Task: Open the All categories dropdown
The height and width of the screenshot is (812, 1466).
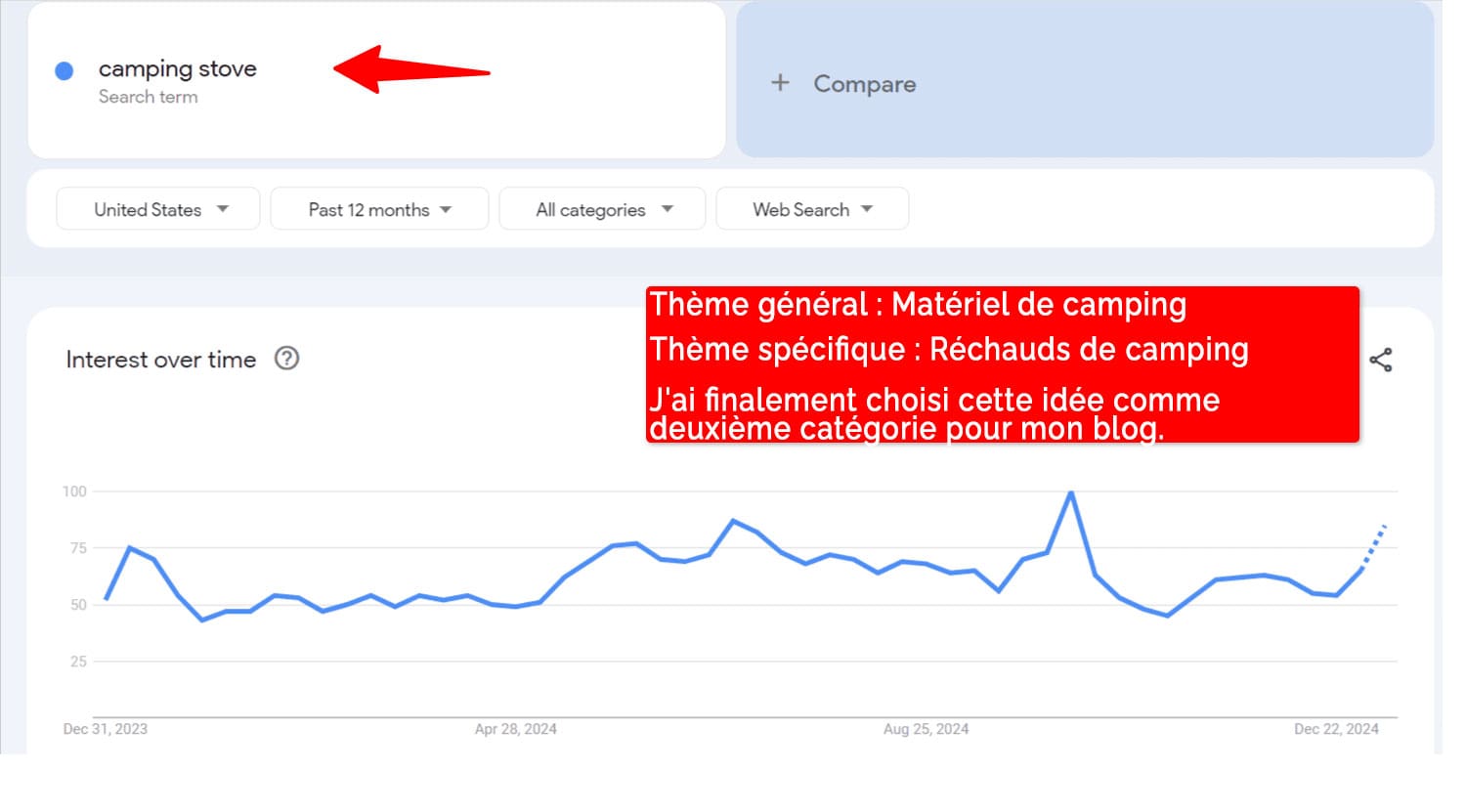Action: point(602,209)
